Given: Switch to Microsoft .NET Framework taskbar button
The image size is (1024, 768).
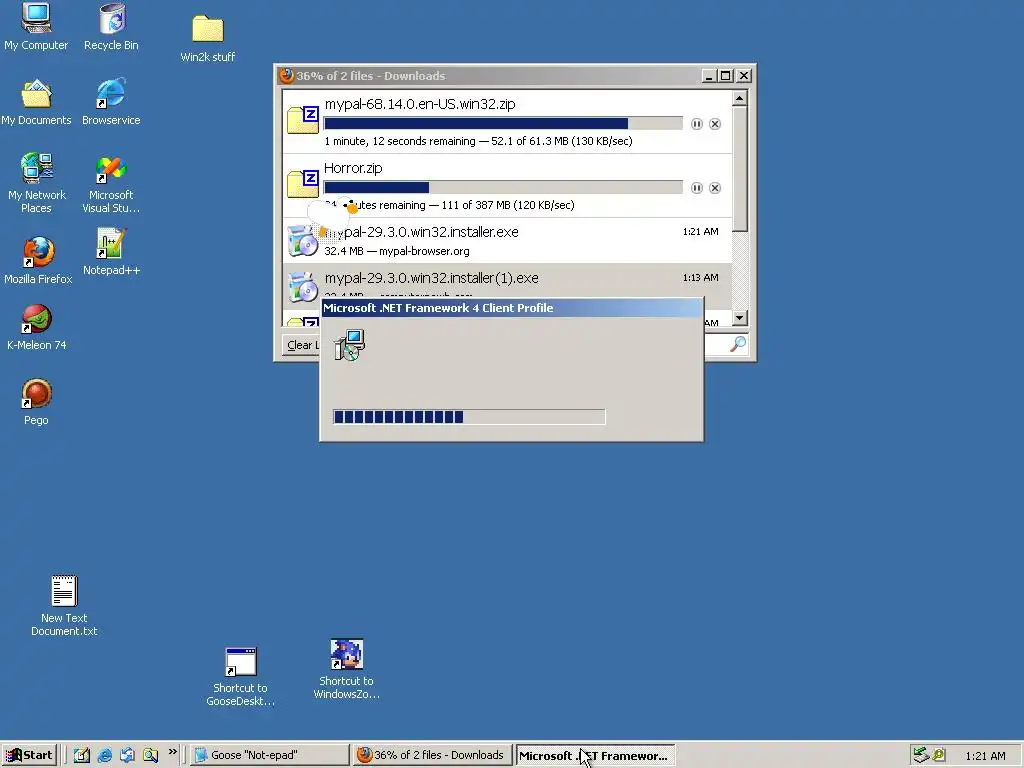Looking at the screenshot, I should pyautogui.click(x=595, y=756).
